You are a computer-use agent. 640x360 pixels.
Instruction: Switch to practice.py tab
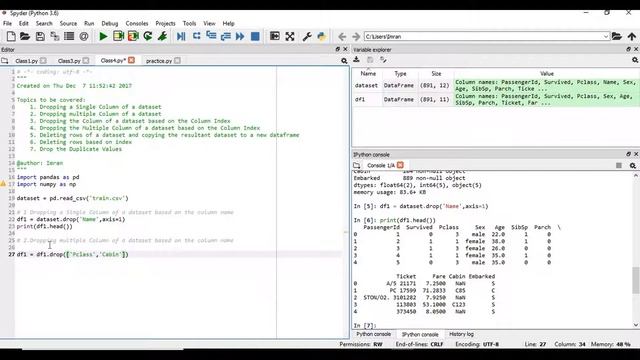[x=159, y=61]
